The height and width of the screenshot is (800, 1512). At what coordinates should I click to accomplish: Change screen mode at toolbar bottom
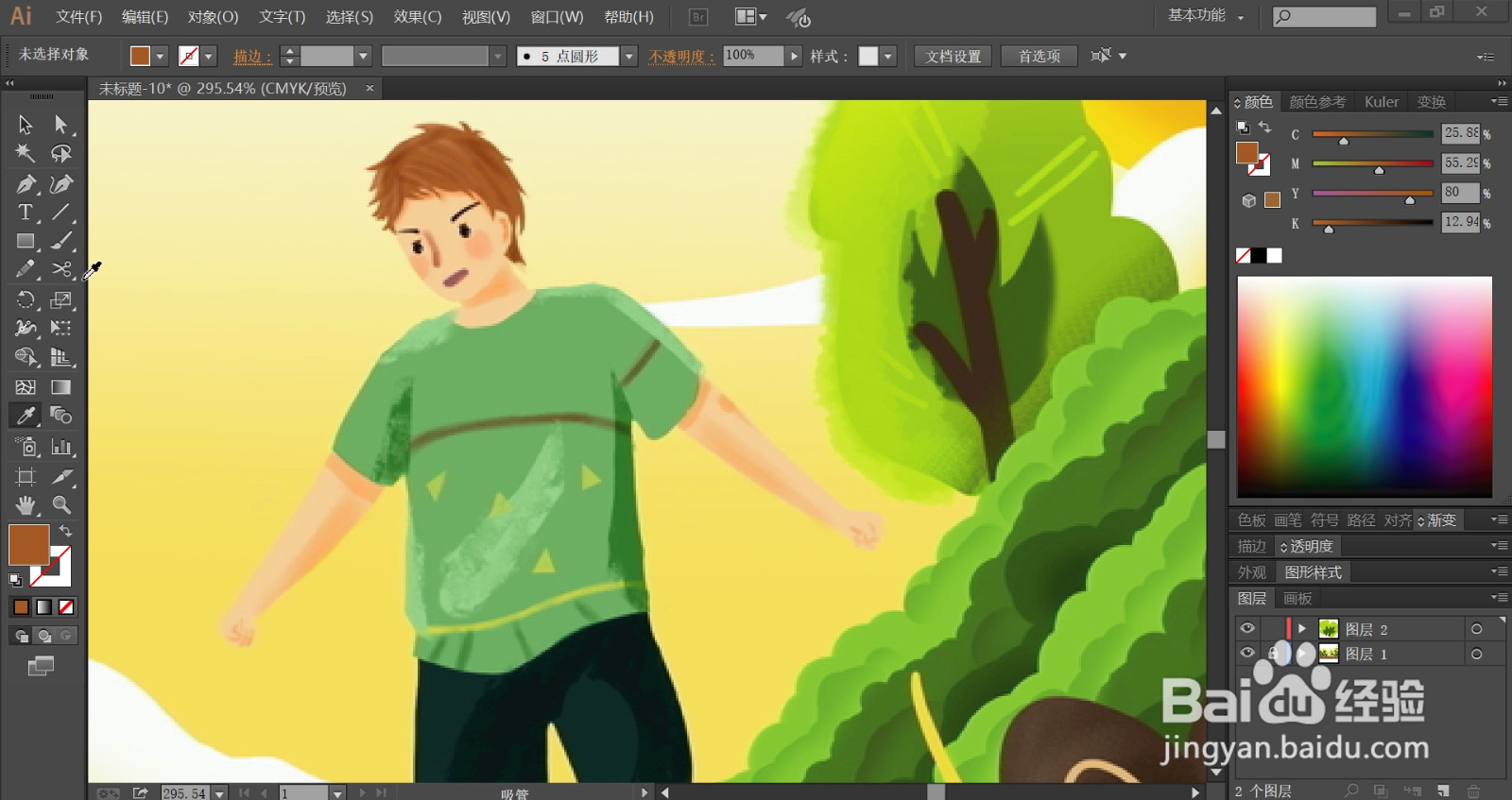(41, 667)
